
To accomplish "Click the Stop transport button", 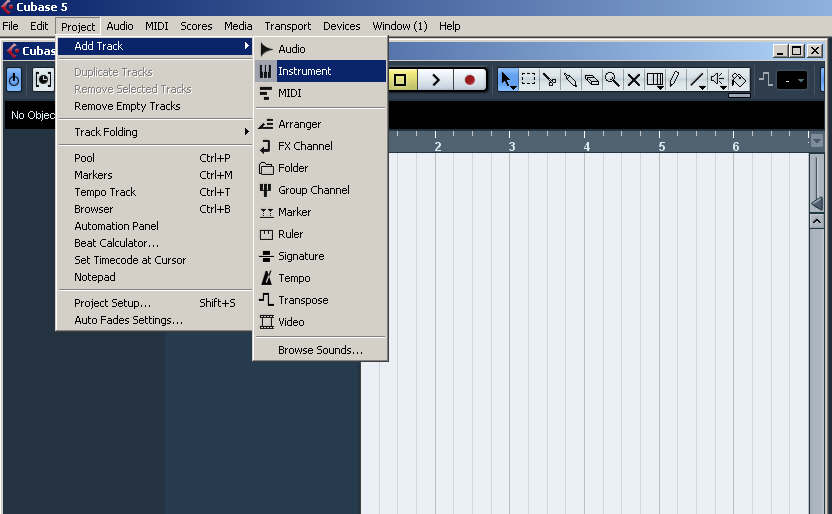I will coord(401,80).
